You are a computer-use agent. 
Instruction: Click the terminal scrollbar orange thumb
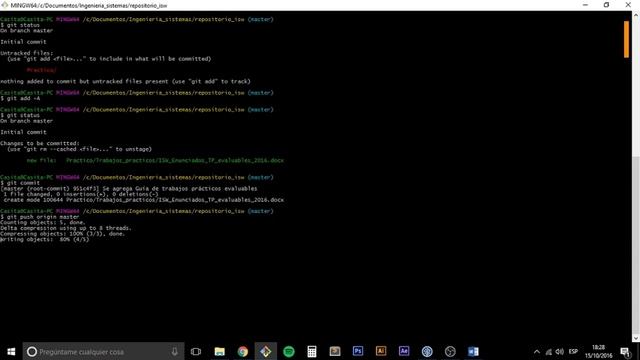tap(627, 39)
